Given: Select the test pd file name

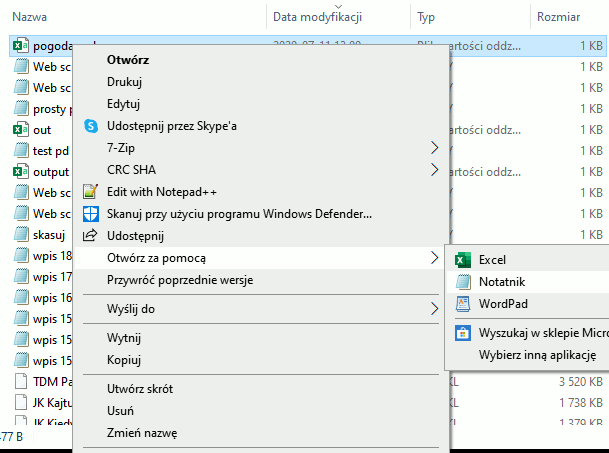Looking at the screenshot, I should point(51,151).
